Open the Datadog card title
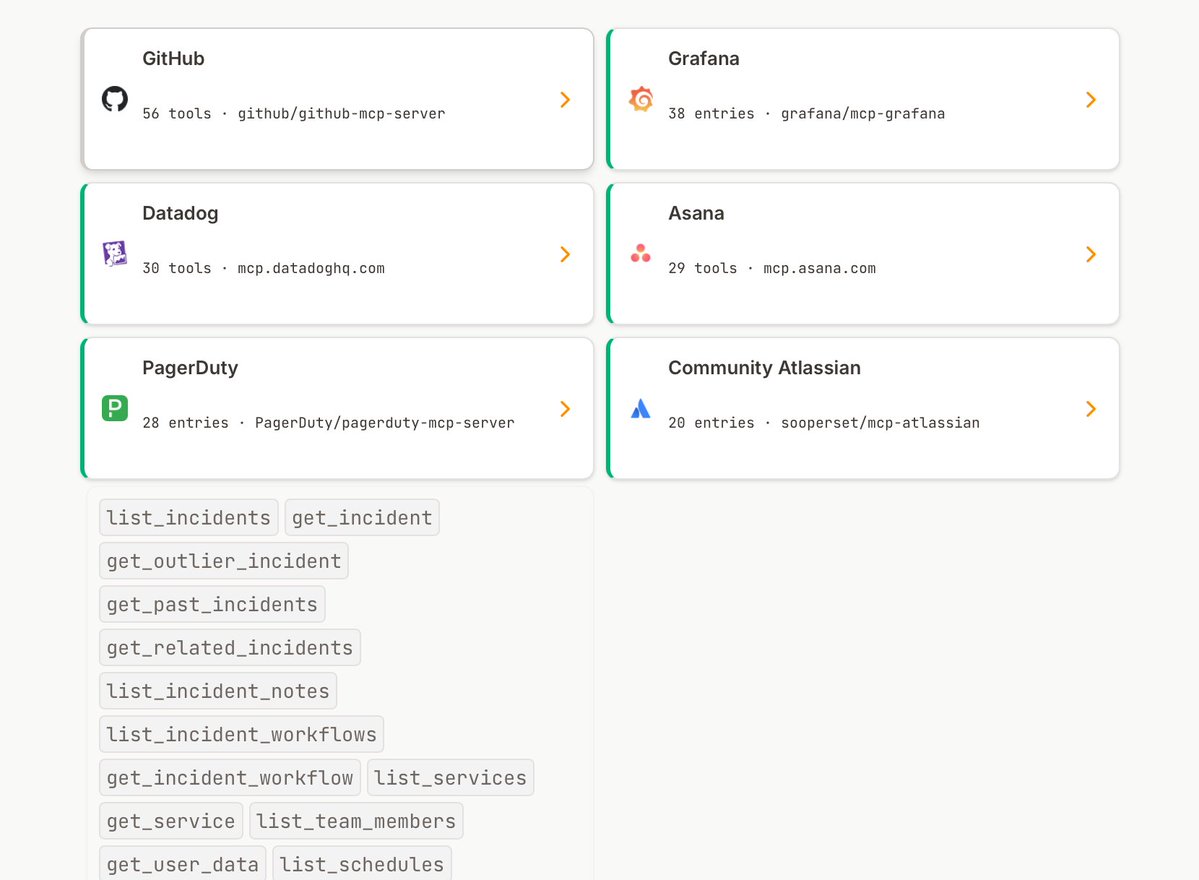This screenshot has width=1199, height=880. coord(180,213)
